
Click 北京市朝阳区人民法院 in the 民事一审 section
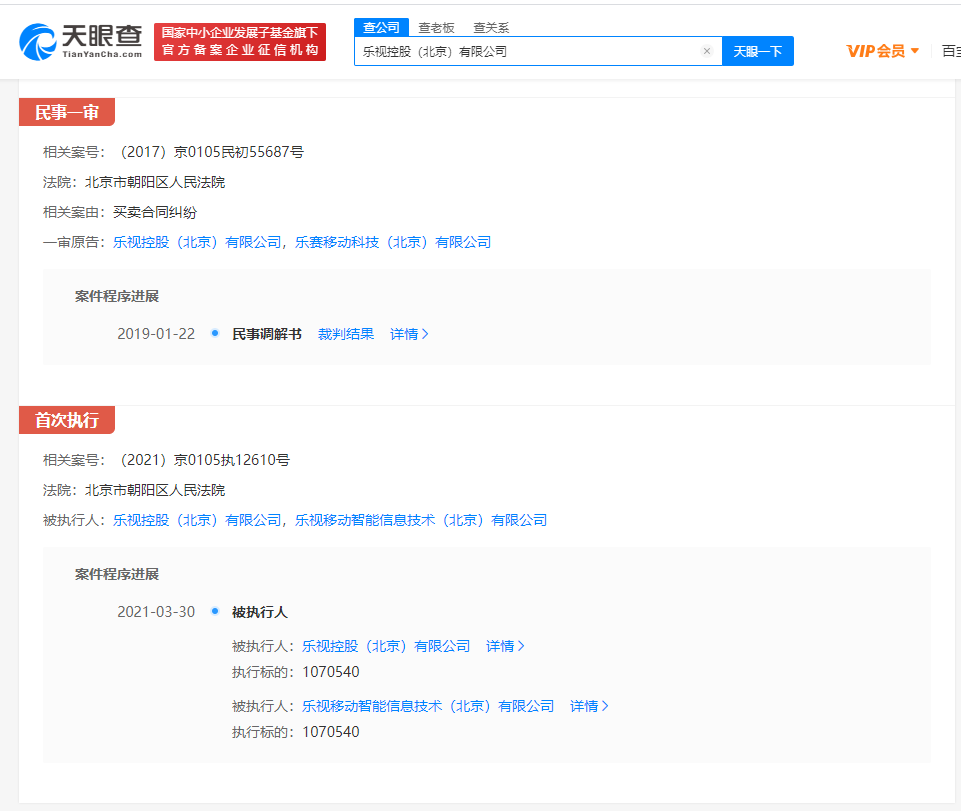tap(155, 182)
